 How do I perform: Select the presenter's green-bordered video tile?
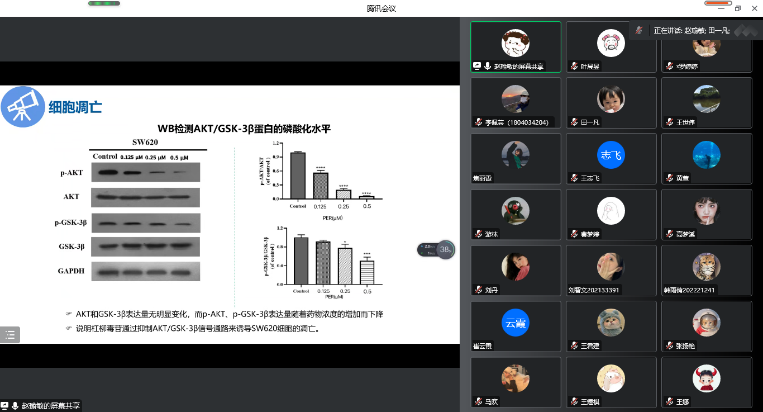[x=515, y=46]
